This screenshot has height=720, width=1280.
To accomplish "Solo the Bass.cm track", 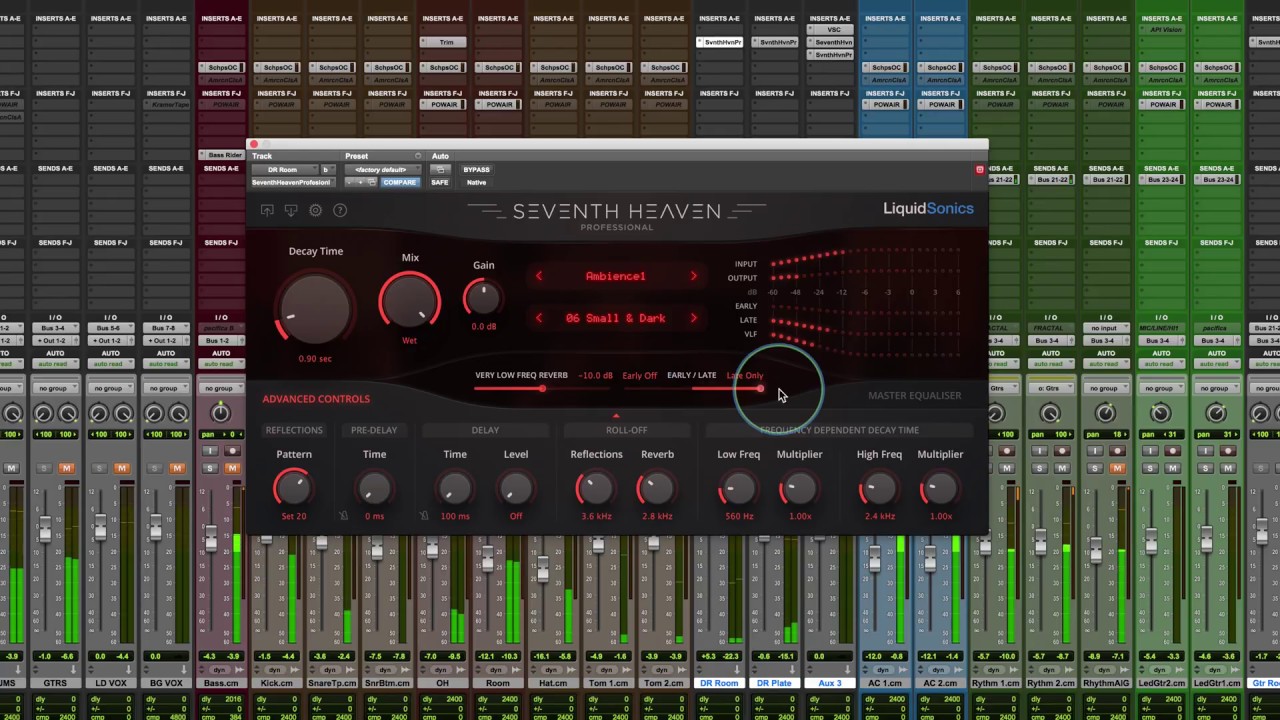I will pyautogui.click(x=210, y=468).
